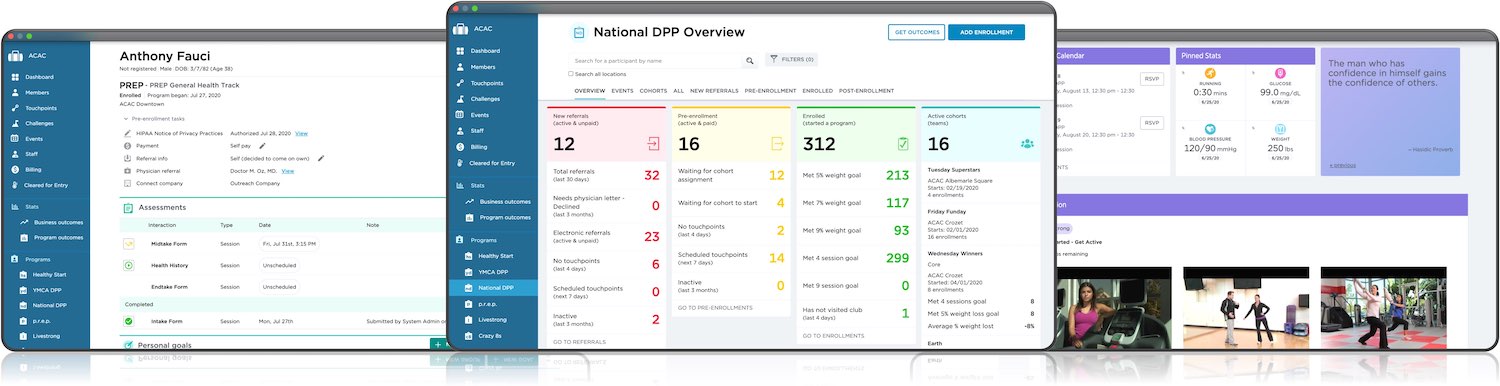Switch to the Events tab in DPP overview
Image resolution: width=1500 pixels, height=386 pixels.
(x=622, y=91)
